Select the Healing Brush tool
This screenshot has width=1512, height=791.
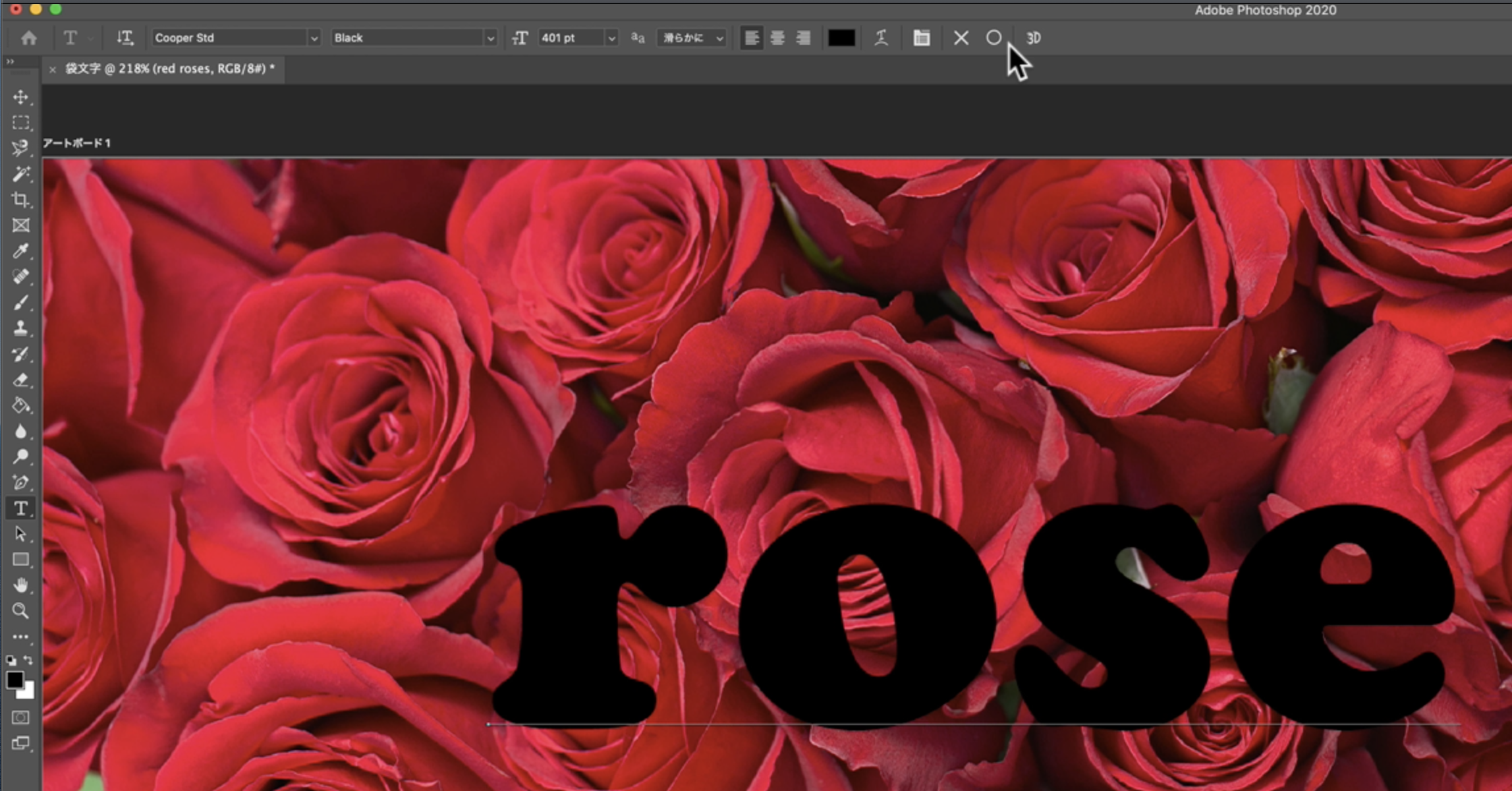[x=20, y=277]
